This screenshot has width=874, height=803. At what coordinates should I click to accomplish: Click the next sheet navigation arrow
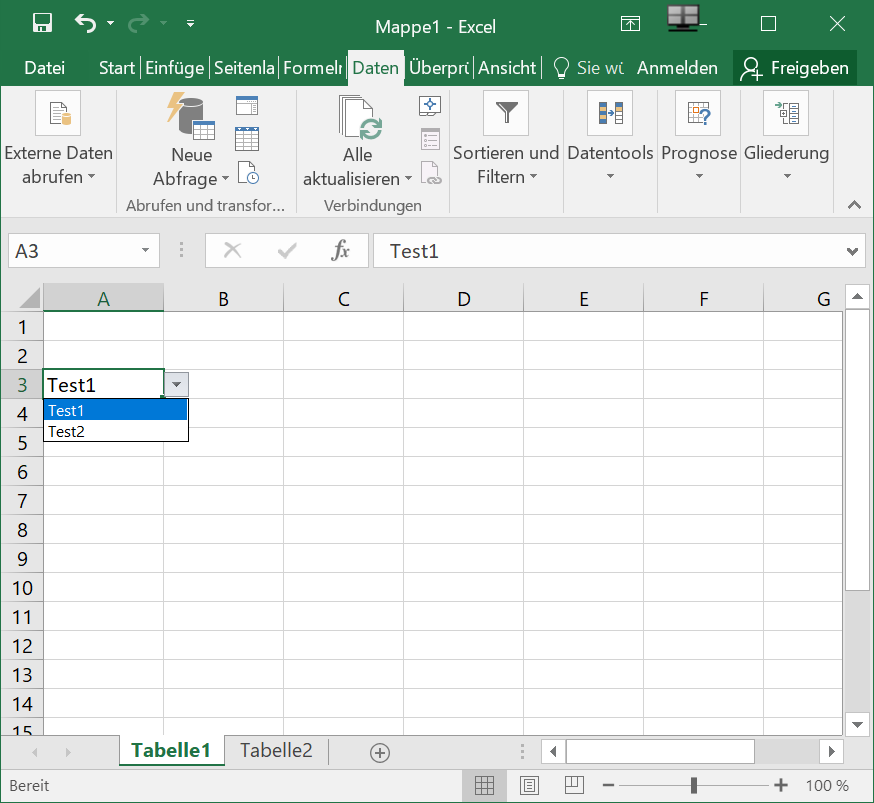(x=67, y=752)
